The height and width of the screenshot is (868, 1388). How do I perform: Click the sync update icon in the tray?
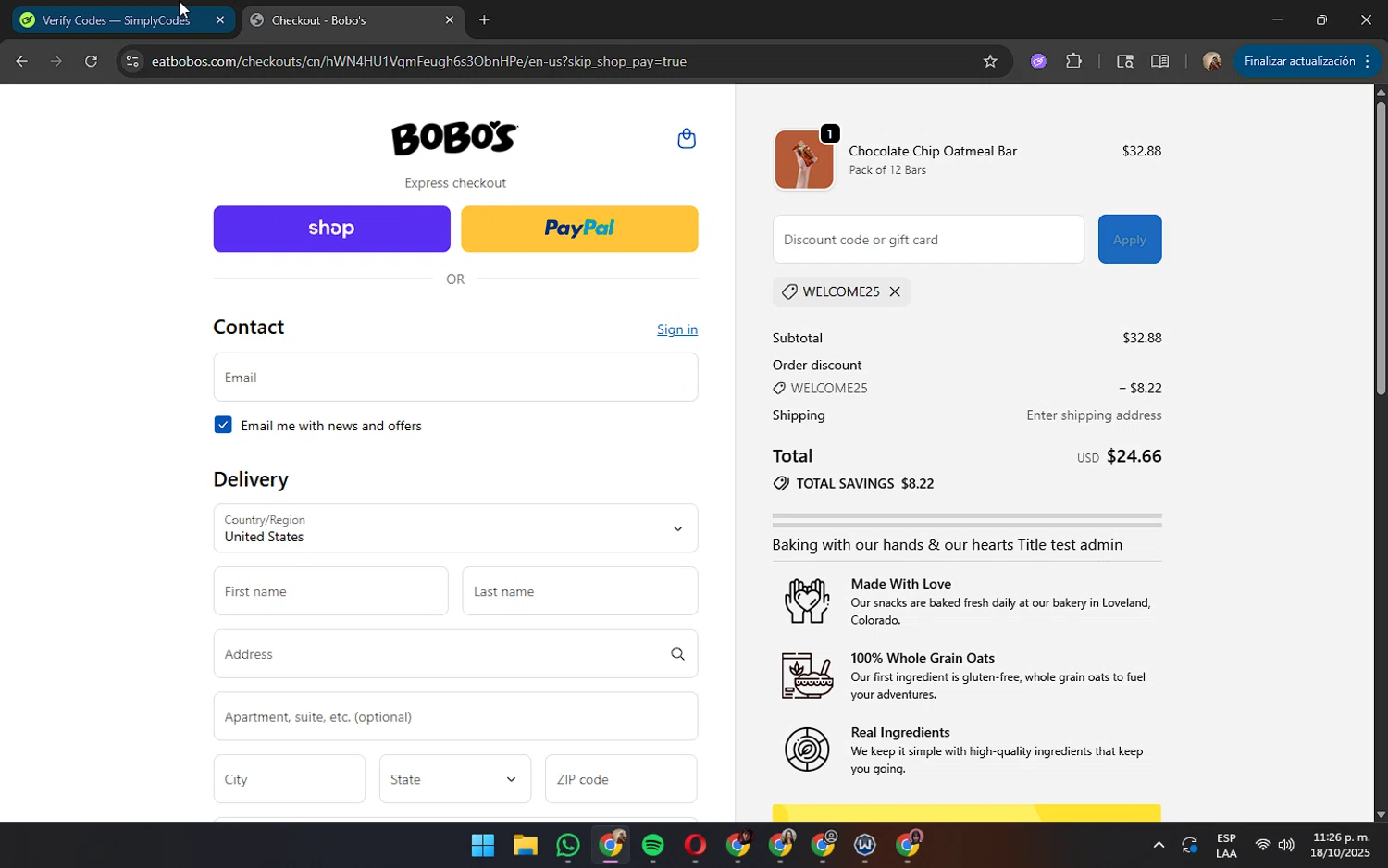[x=1190, y=845]
